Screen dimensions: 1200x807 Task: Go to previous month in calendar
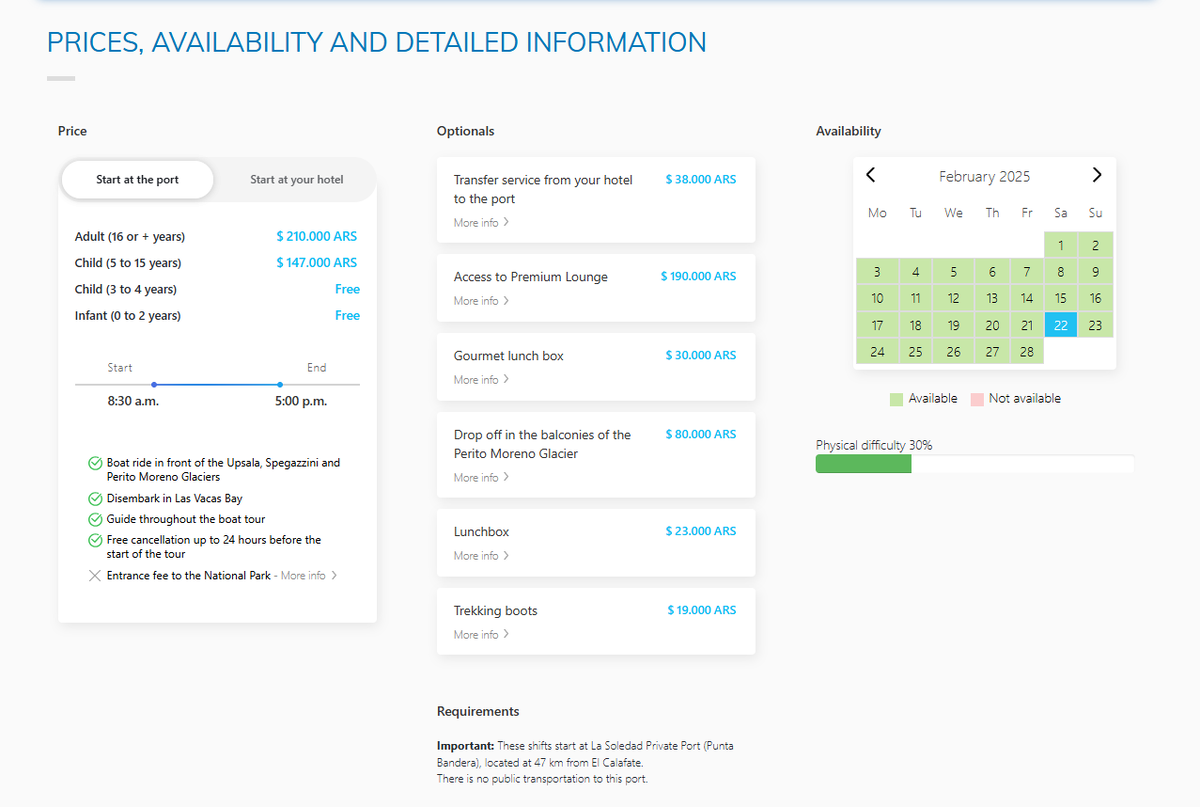click(870, 175)
